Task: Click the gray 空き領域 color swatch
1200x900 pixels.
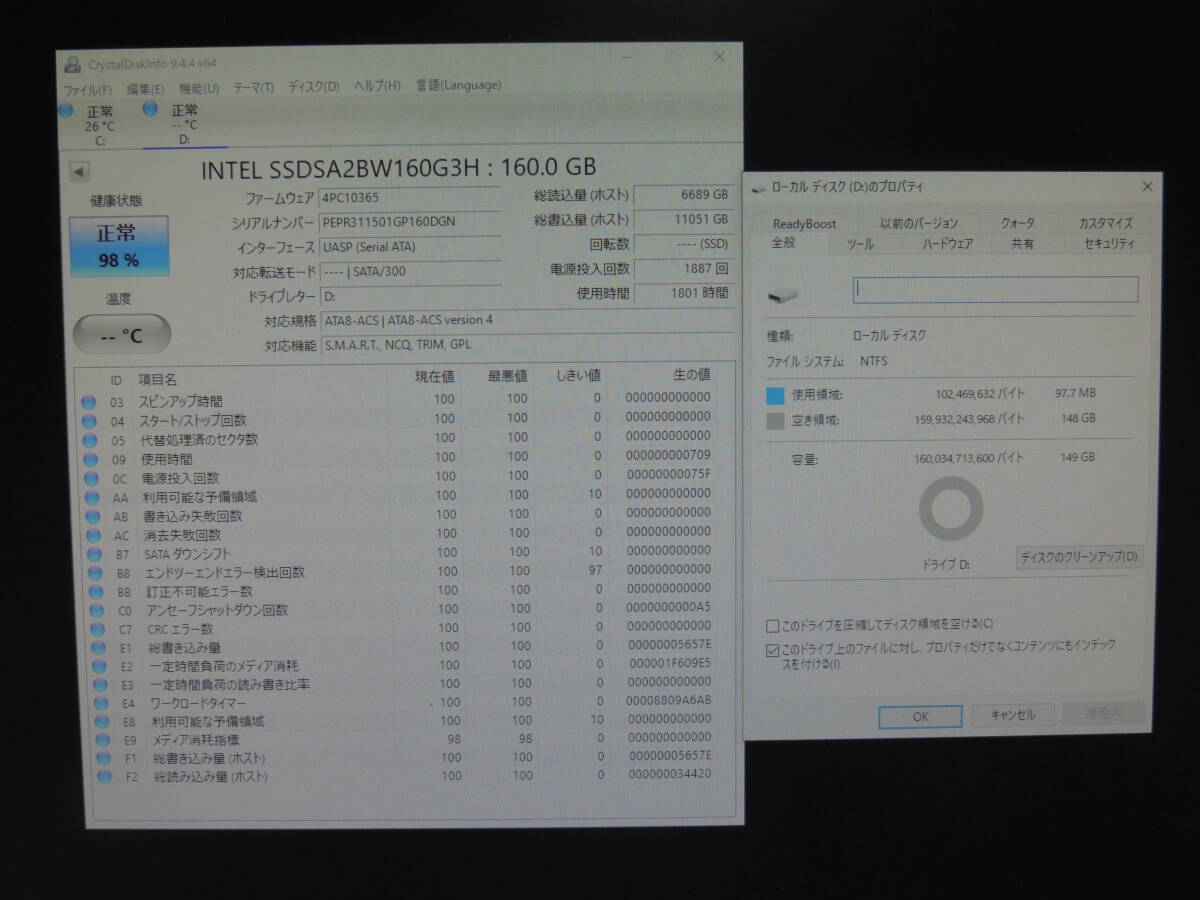Action: click(775, 421)
